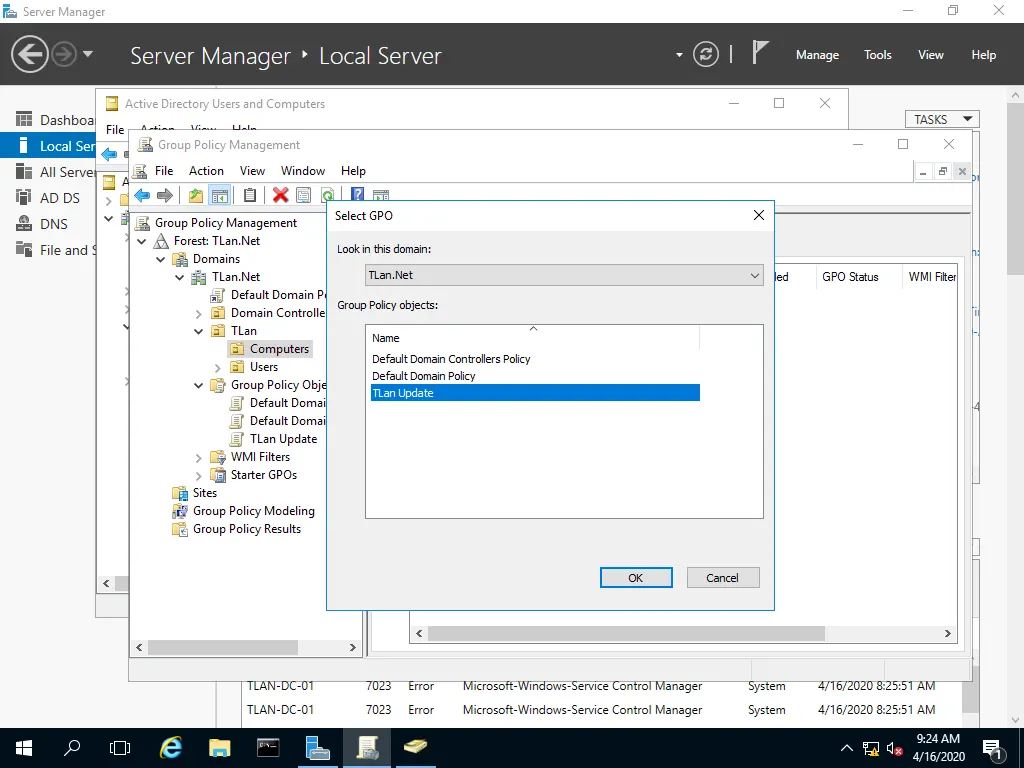The image size is (1024, 768).
Task: Confirm GPO selection with OK button
Action: point(636,577)
